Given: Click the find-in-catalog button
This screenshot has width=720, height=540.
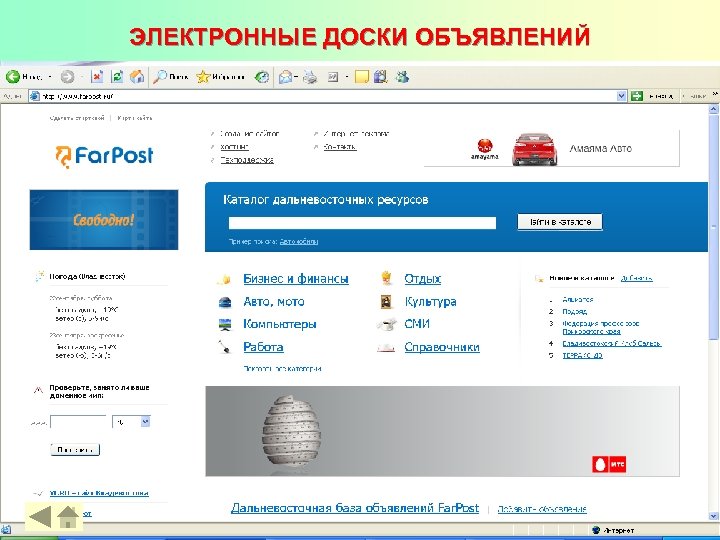Looking at the screenshot, I should tap(560, 222).
